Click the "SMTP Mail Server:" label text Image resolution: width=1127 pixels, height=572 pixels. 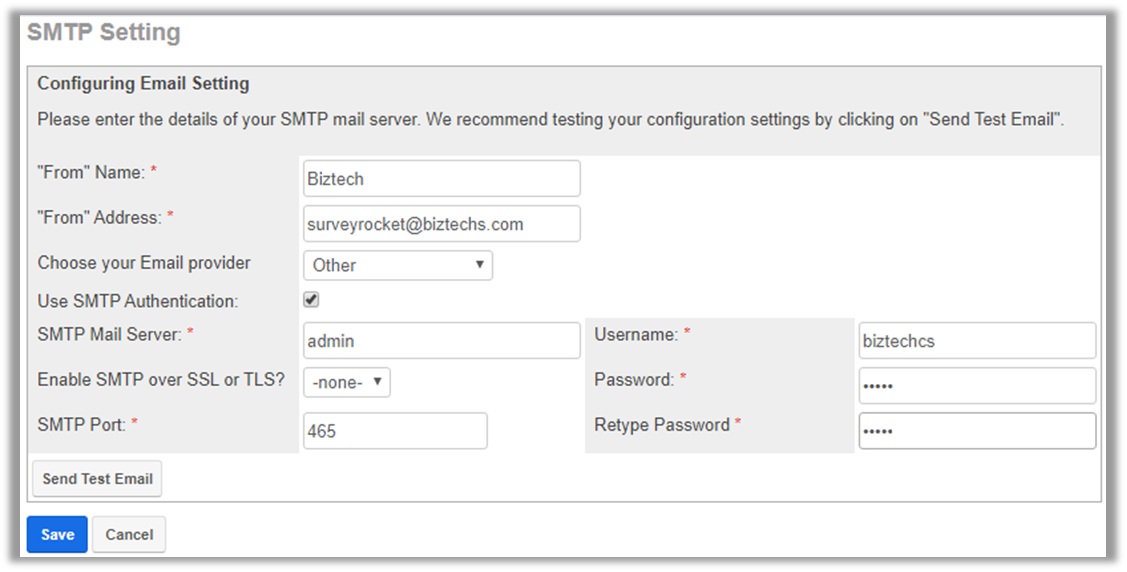click(109, 335)
